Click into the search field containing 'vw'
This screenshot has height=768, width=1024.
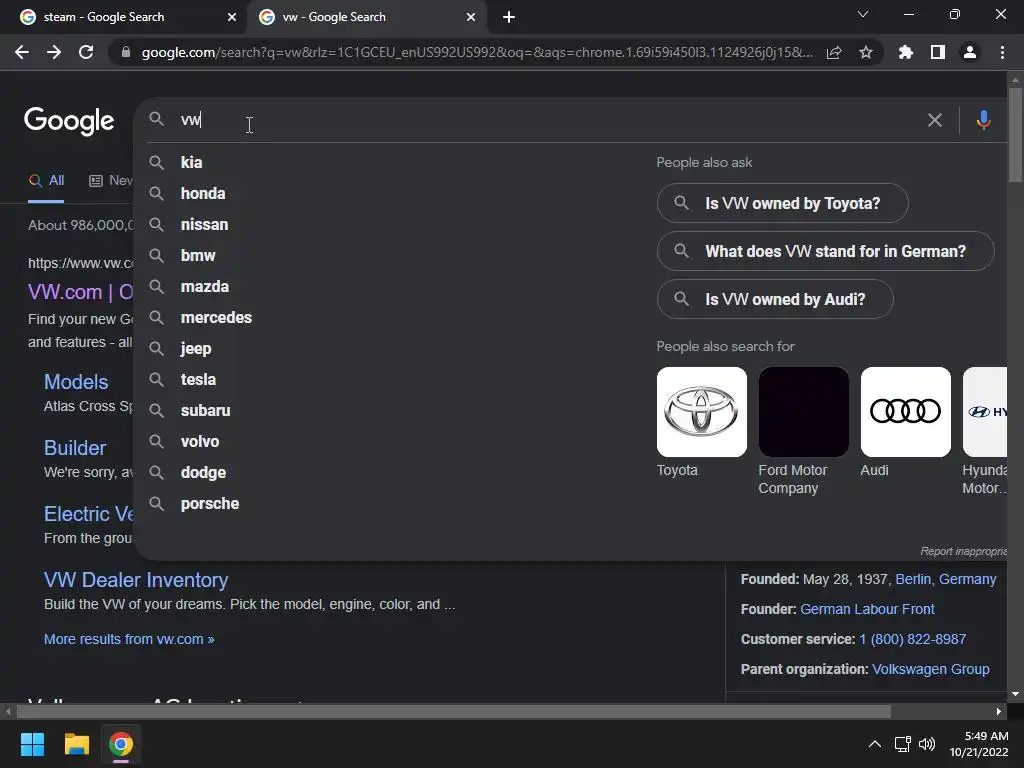click(x=549, y=120)
